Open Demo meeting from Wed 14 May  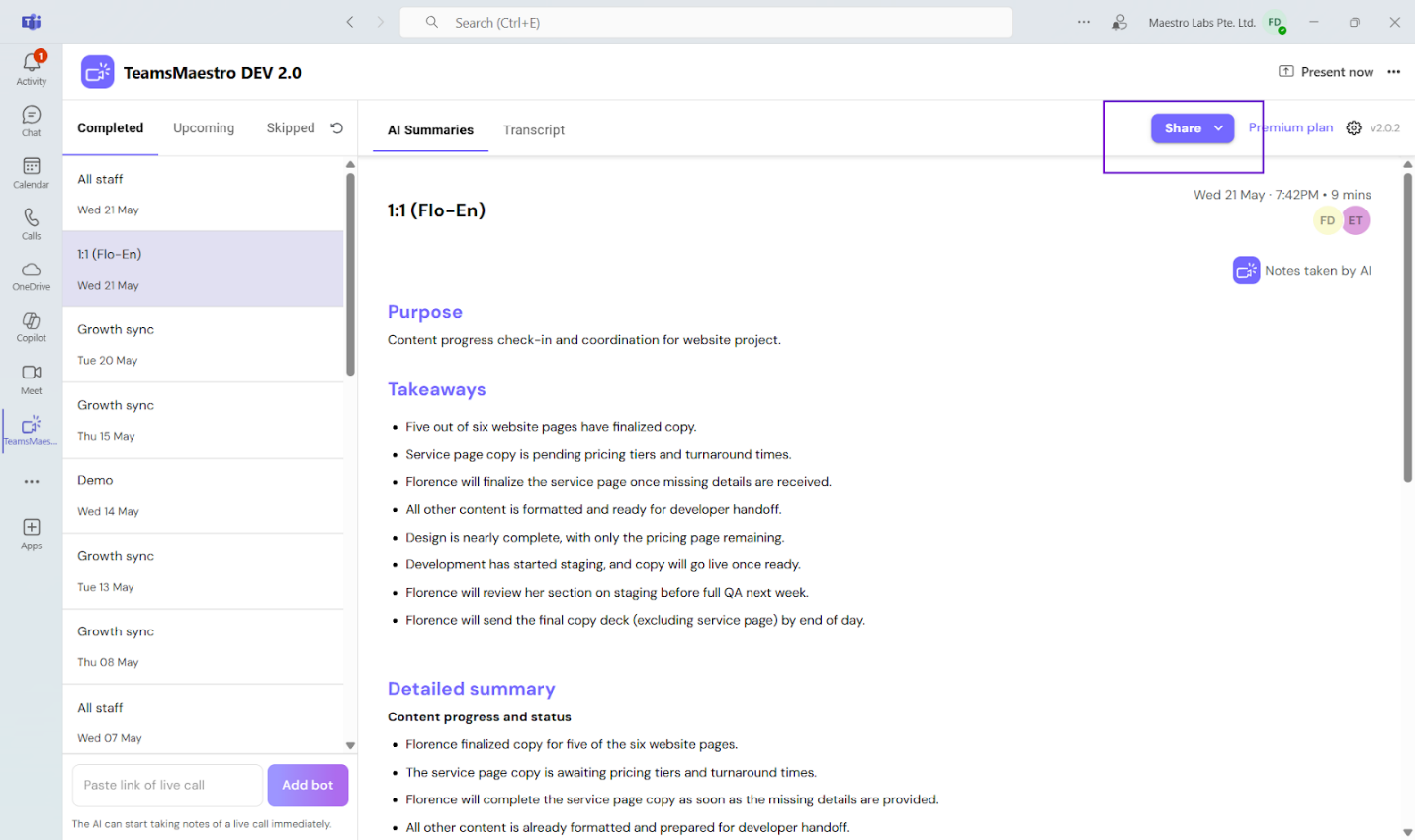(204, 496)
